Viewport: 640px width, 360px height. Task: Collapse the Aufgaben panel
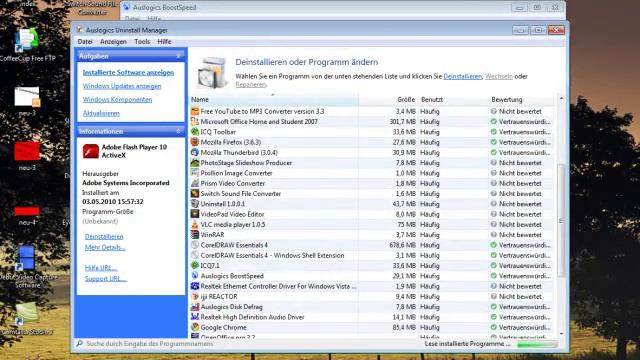178,56
